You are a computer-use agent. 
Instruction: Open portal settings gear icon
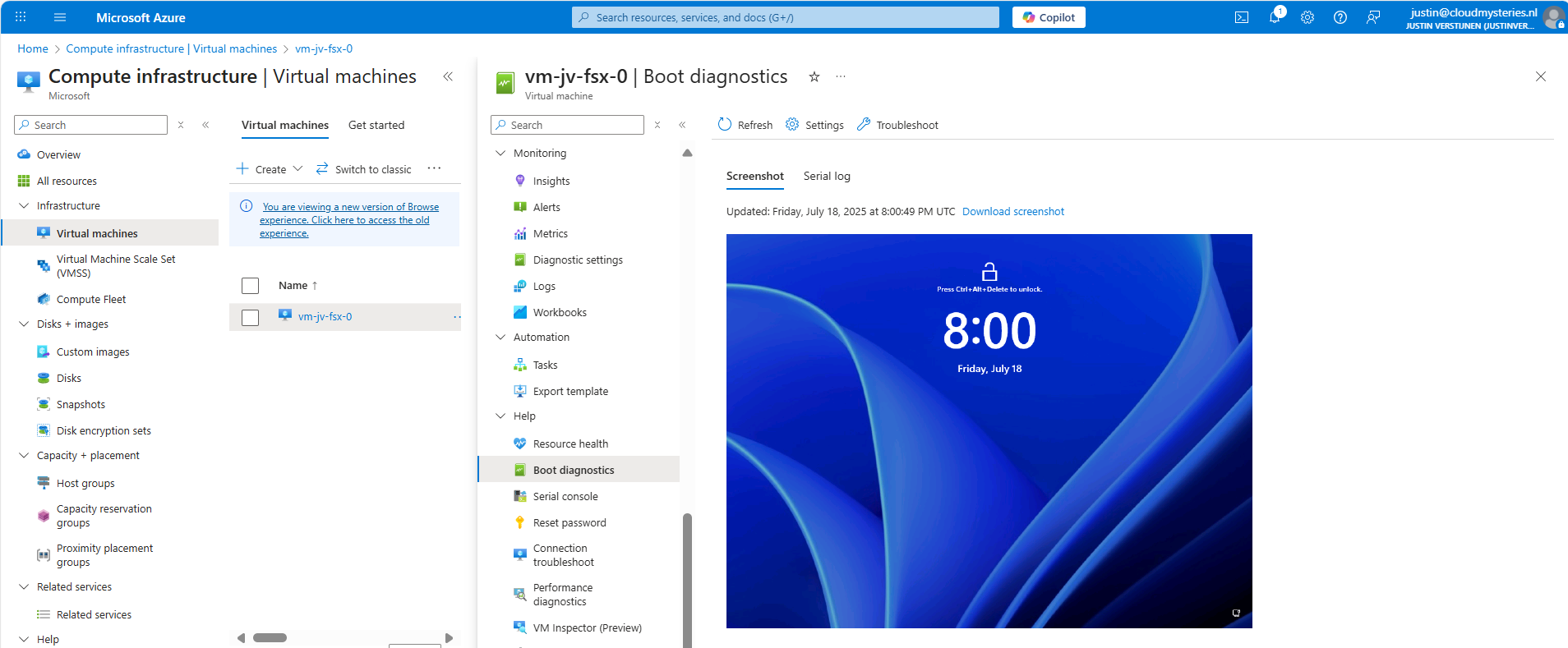(1307, 17)
